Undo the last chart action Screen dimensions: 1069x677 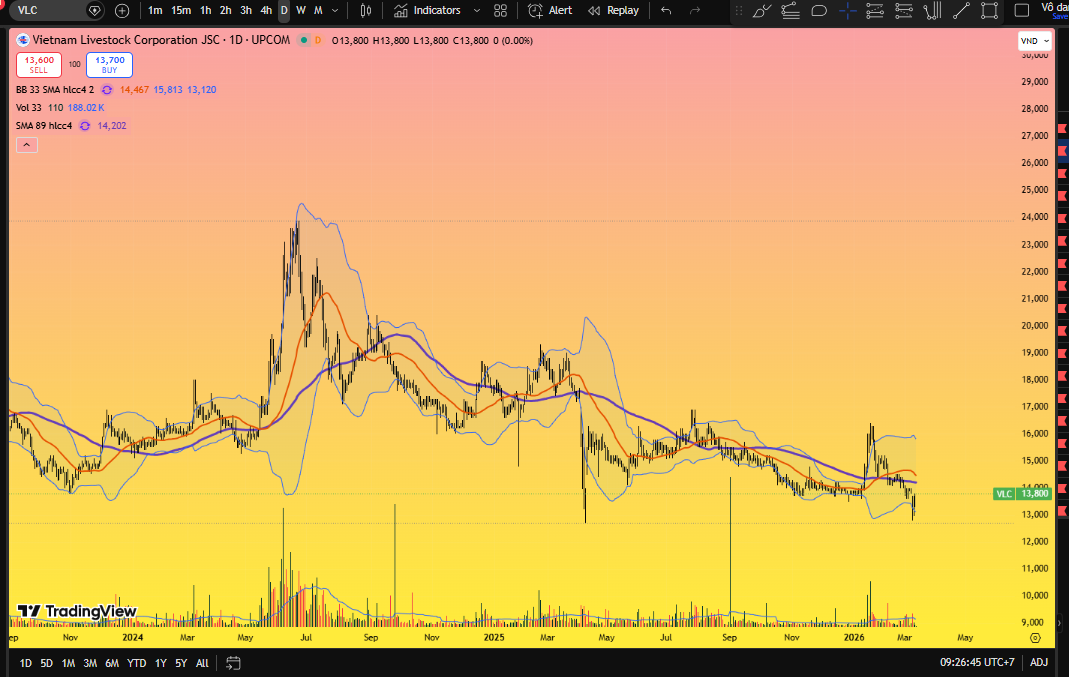pos(666,10)
